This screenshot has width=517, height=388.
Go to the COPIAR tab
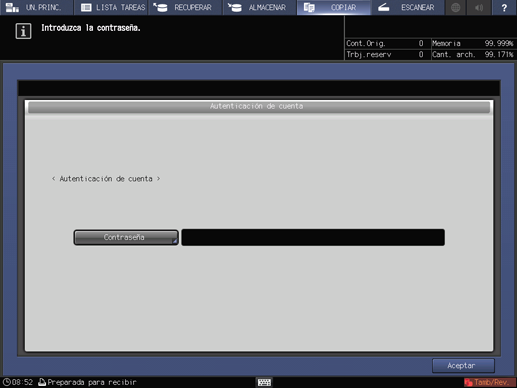(334, 7)
